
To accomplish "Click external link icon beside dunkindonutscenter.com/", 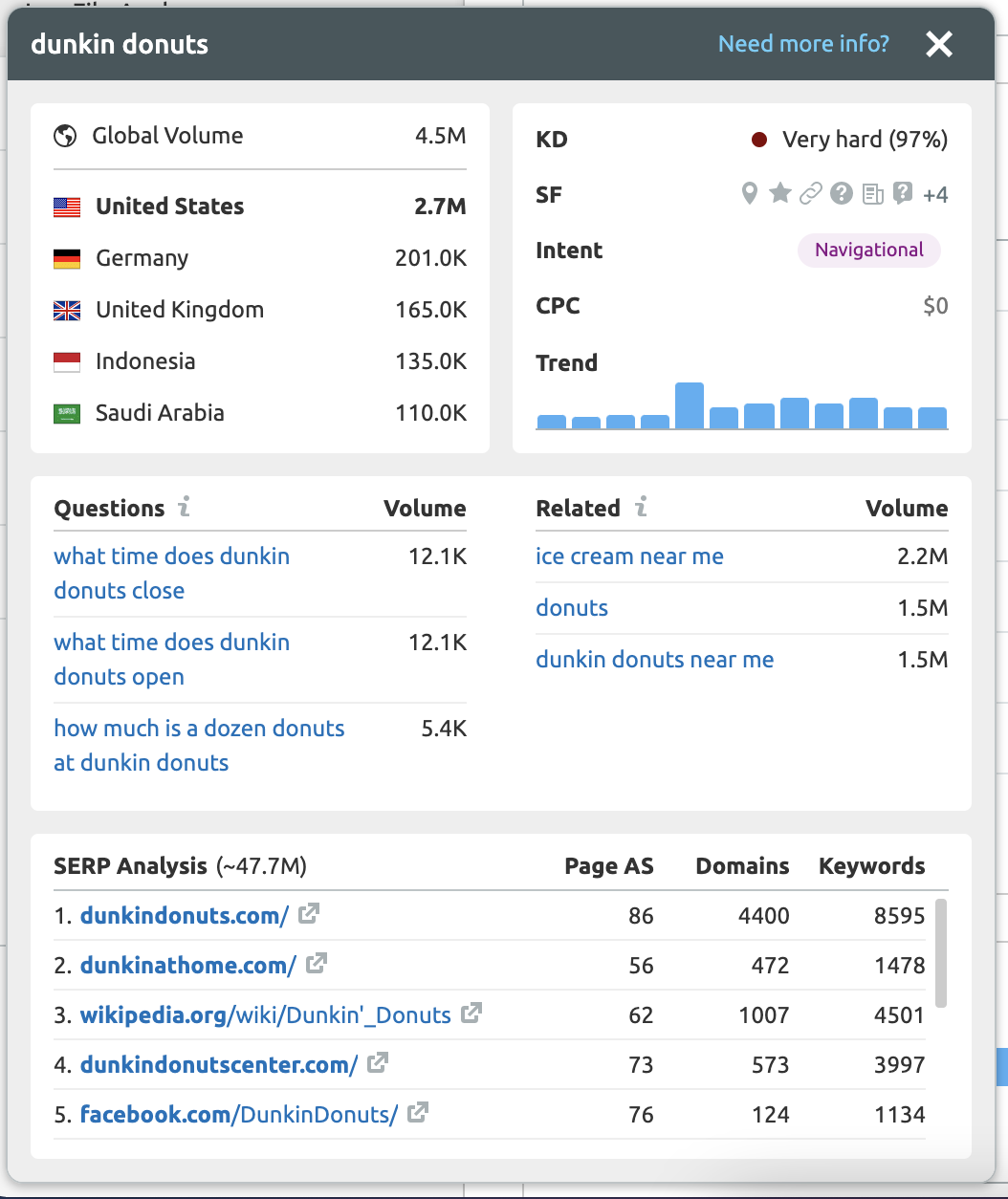I will 378,1063.
